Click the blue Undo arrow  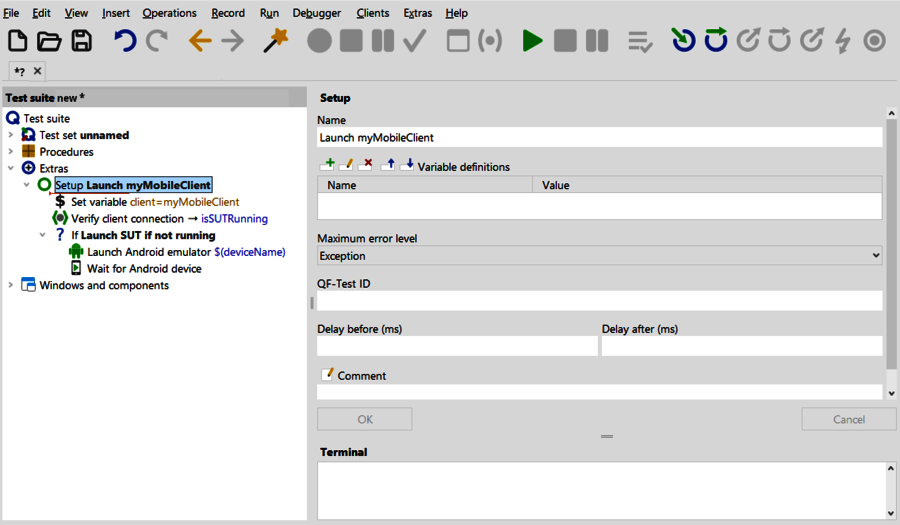(x=124, y=41)
